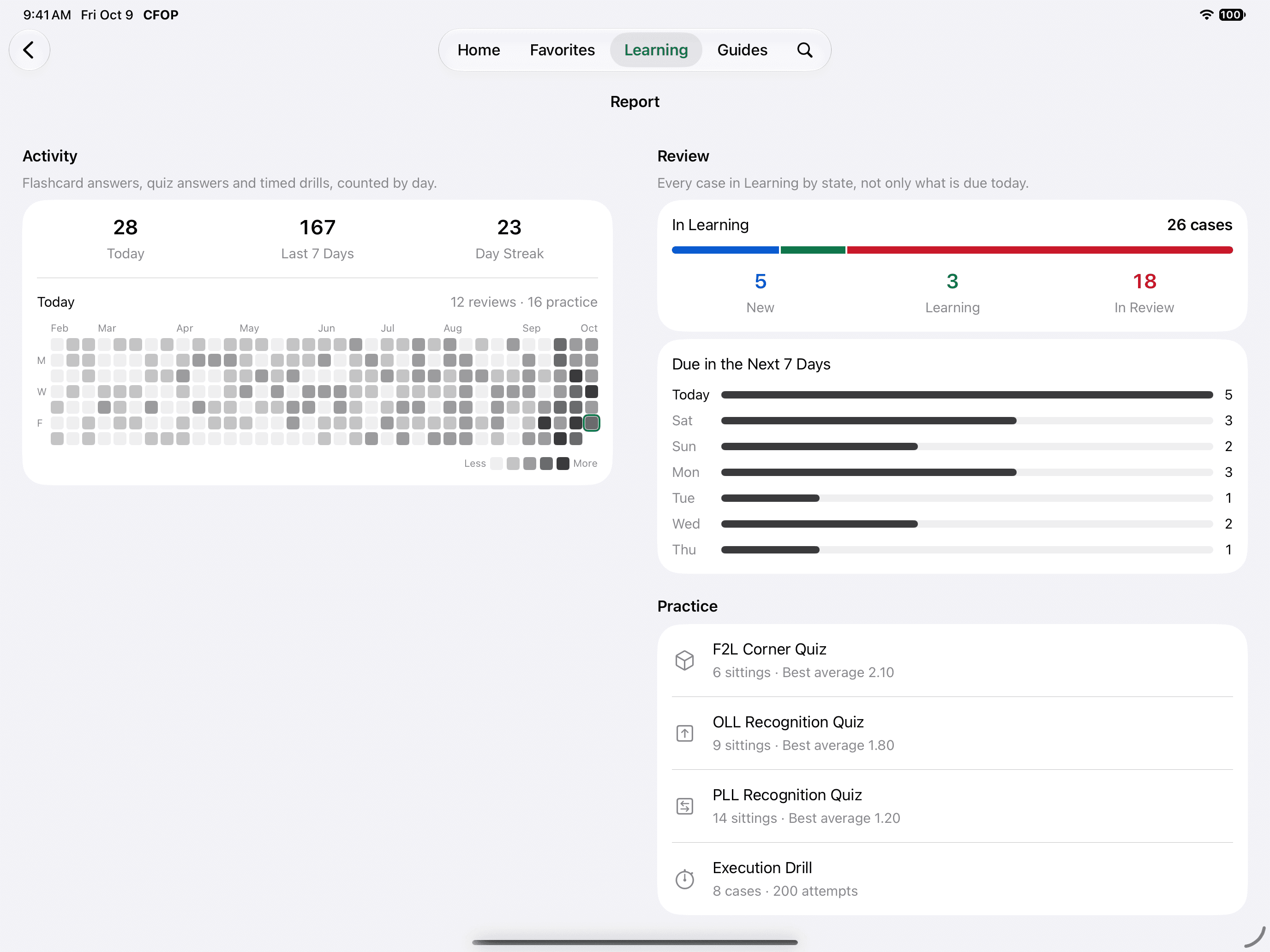
Task: Tap the Wed due bar
Action: [x=967, y=524]
